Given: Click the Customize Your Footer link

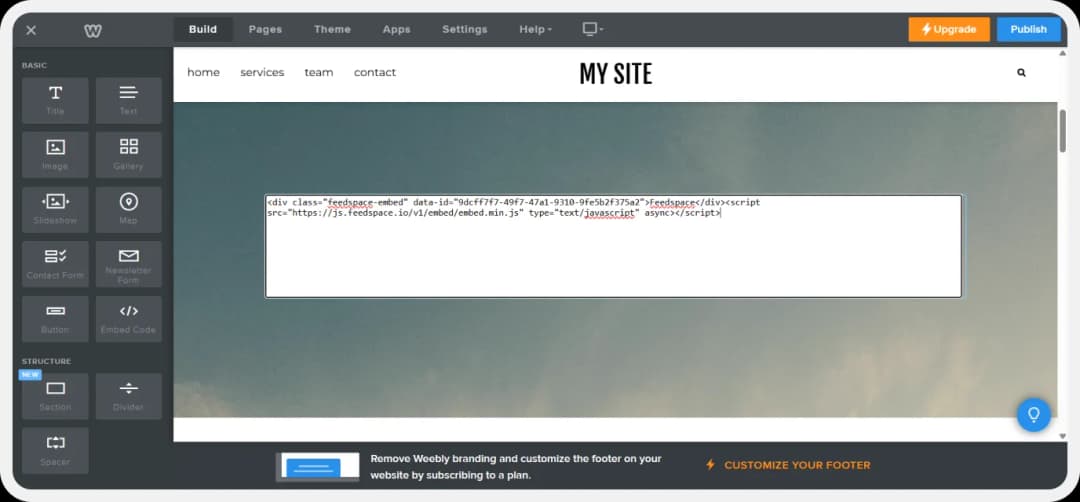Looking at the screenshot, I should [787, 466].
